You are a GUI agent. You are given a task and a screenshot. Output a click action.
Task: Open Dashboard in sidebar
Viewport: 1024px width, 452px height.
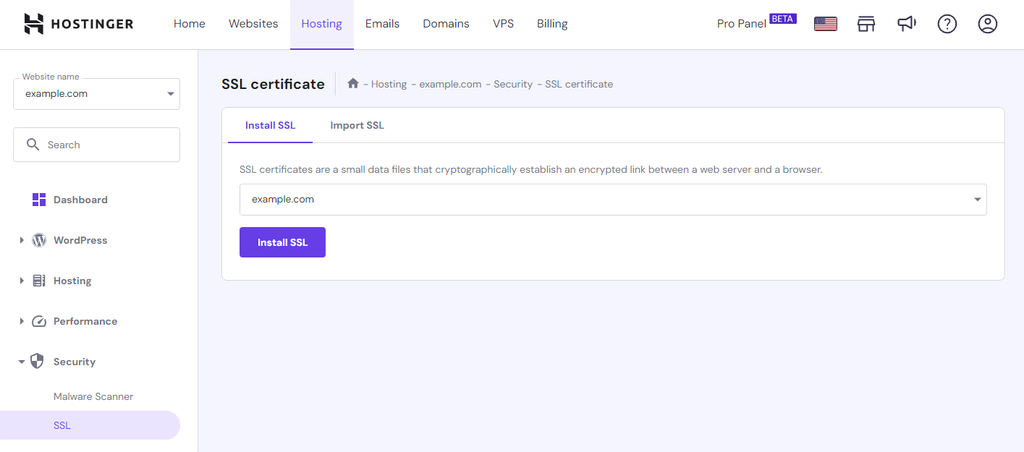click(80, 200)
